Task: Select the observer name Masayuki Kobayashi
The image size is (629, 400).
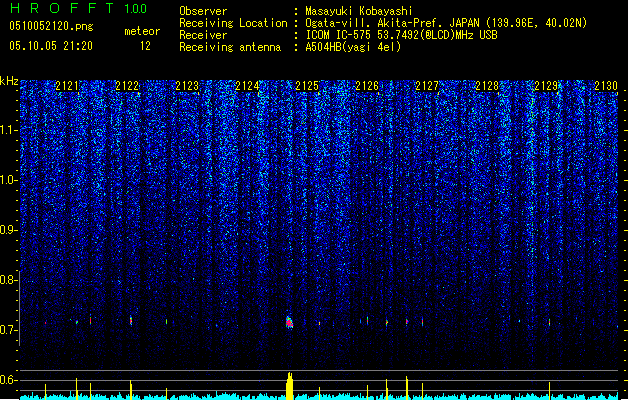Action: (x=359, y=11)
